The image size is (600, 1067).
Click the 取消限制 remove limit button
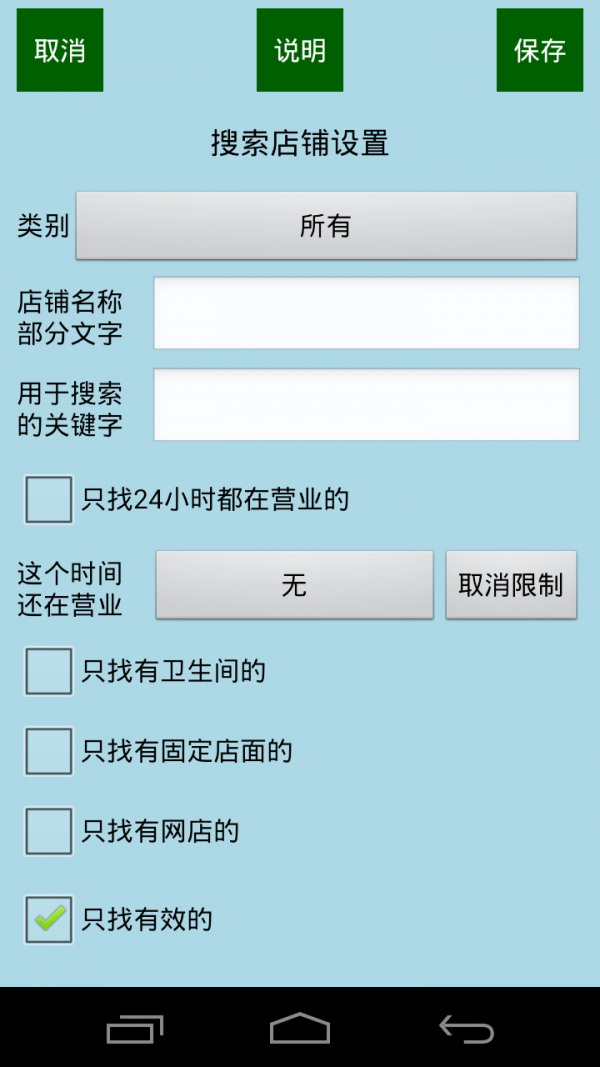point(511,585)
